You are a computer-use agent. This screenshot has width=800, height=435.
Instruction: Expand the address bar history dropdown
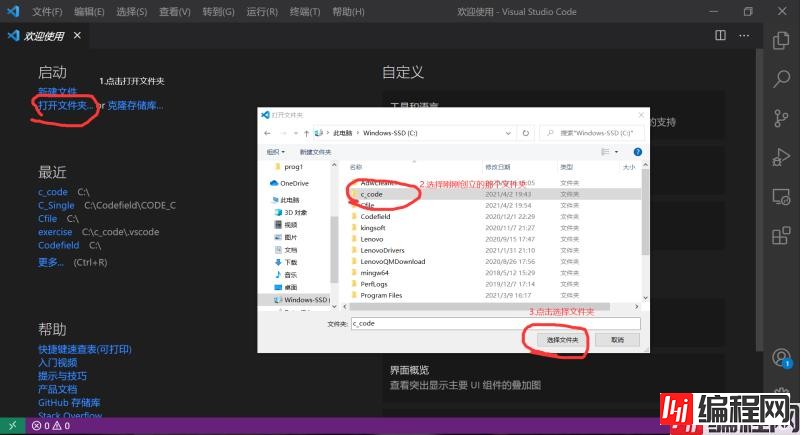[508, 133]
